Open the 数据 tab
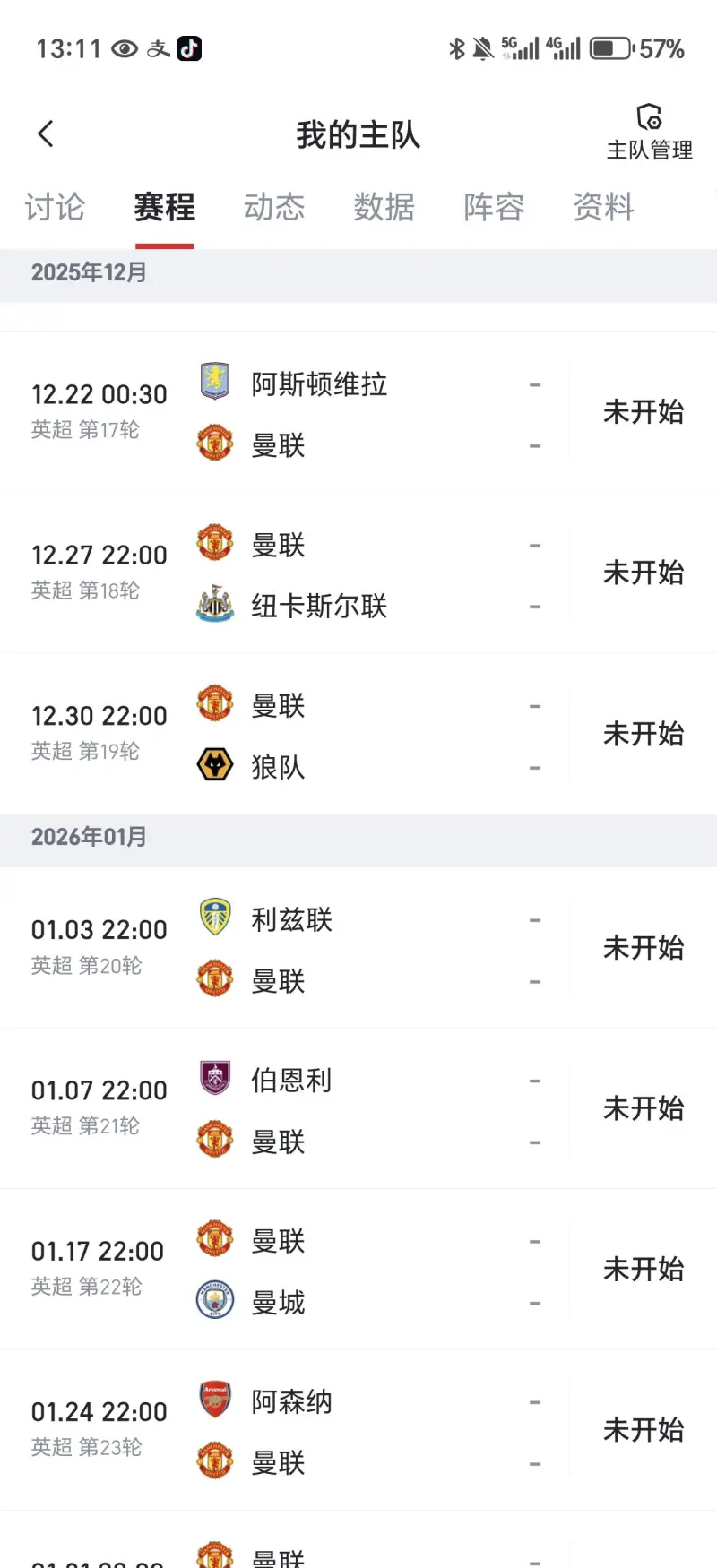717x1568 pixels. coord(384,208)
